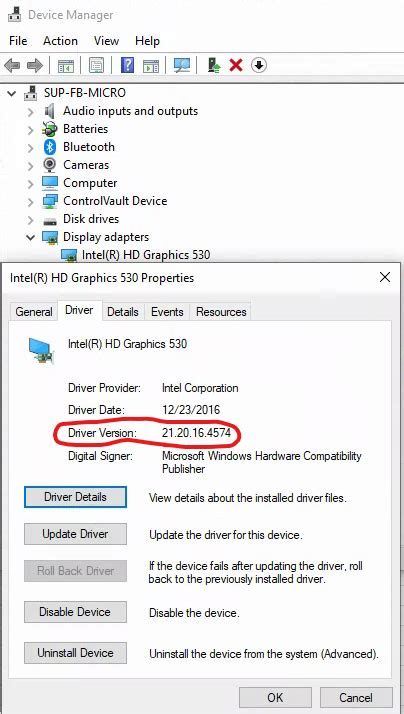
Task: Click the Update Driver button
Action: coord(75,534)
